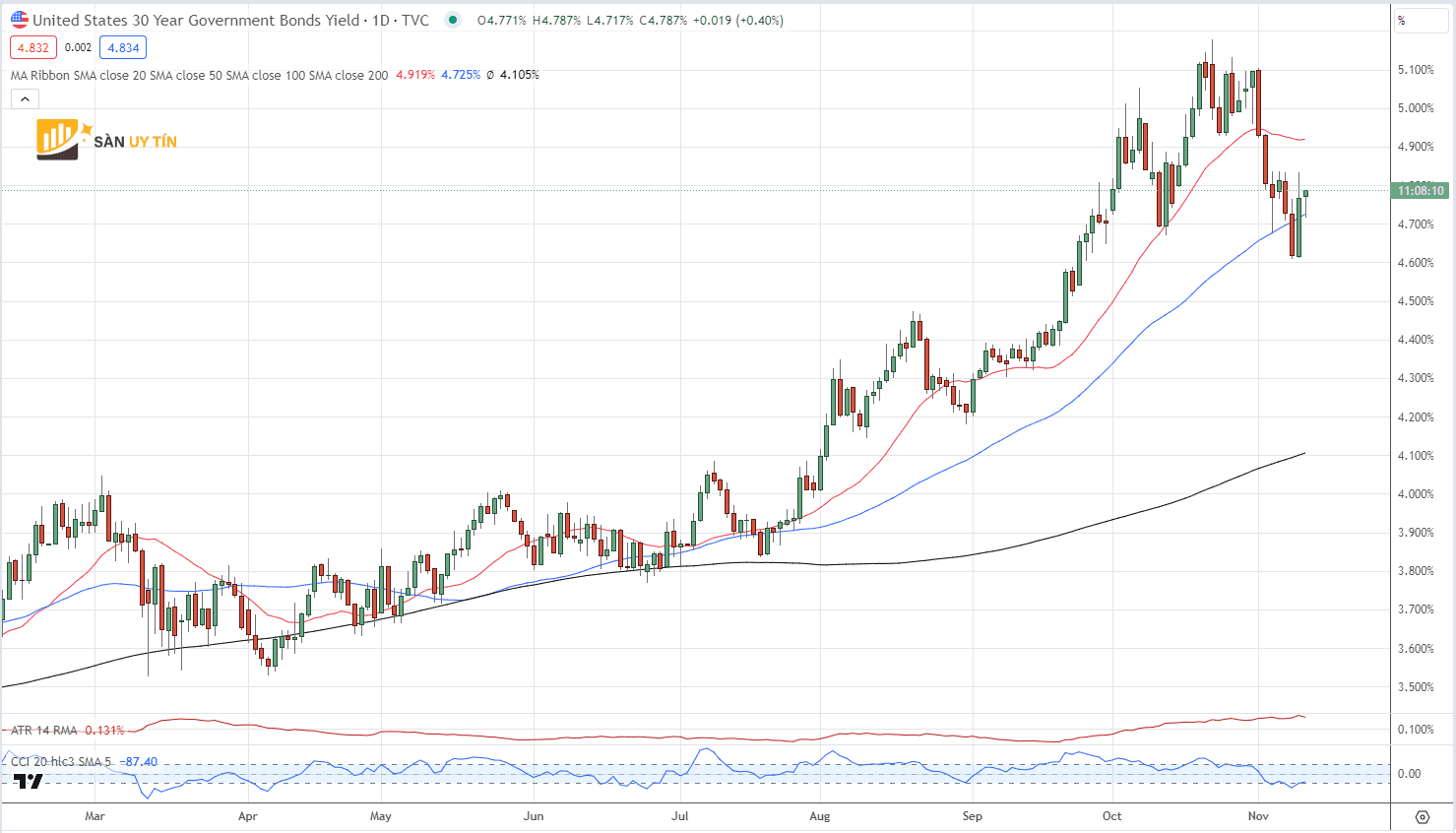Click the May label on time axis

(x=380, y=816)
